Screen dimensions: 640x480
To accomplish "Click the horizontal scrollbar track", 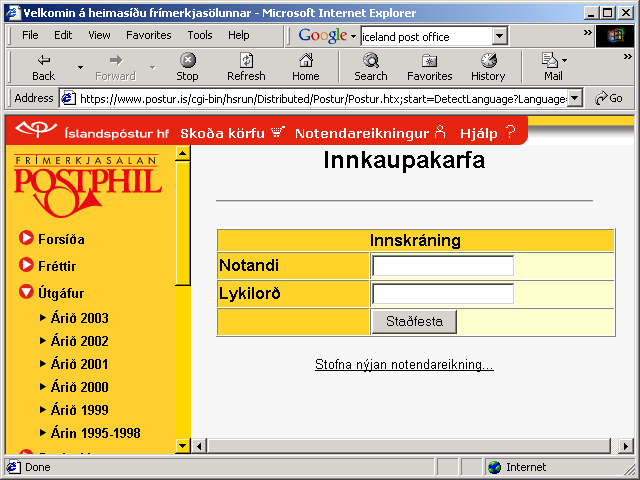I will (x=412, y=446).
